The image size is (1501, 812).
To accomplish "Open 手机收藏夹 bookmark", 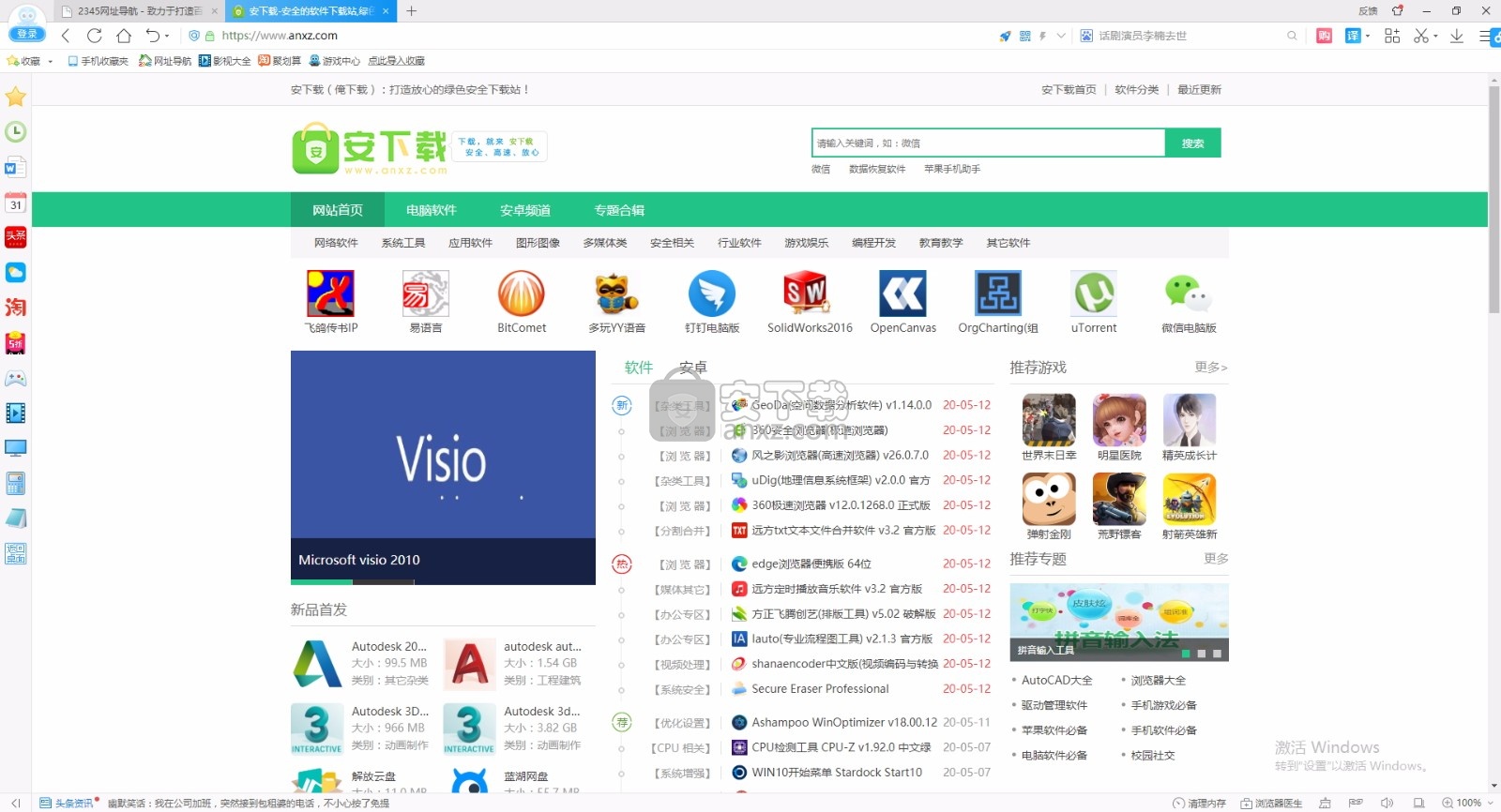I will coord(98,61).
